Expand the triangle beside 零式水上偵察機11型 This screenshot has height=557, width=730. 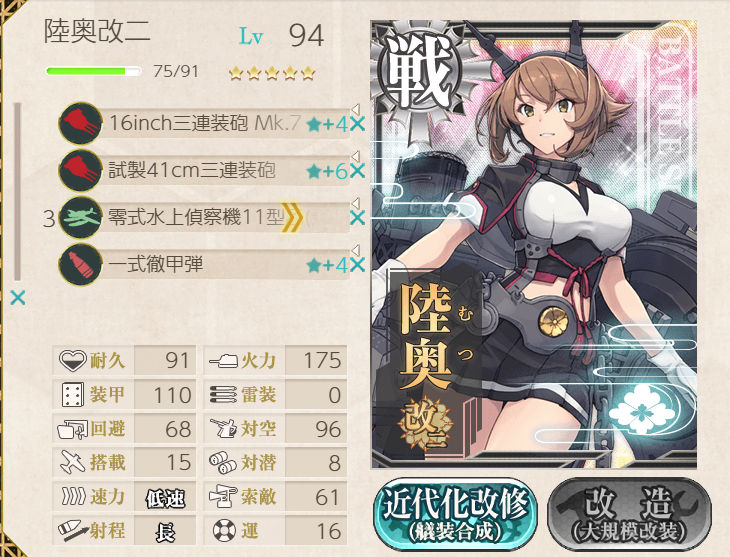355,203
